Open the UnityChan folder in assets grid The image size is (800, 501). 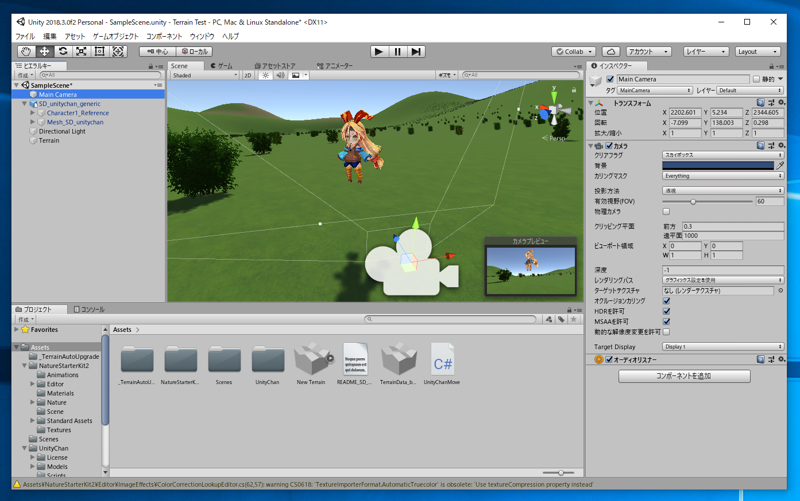[268, 364]
